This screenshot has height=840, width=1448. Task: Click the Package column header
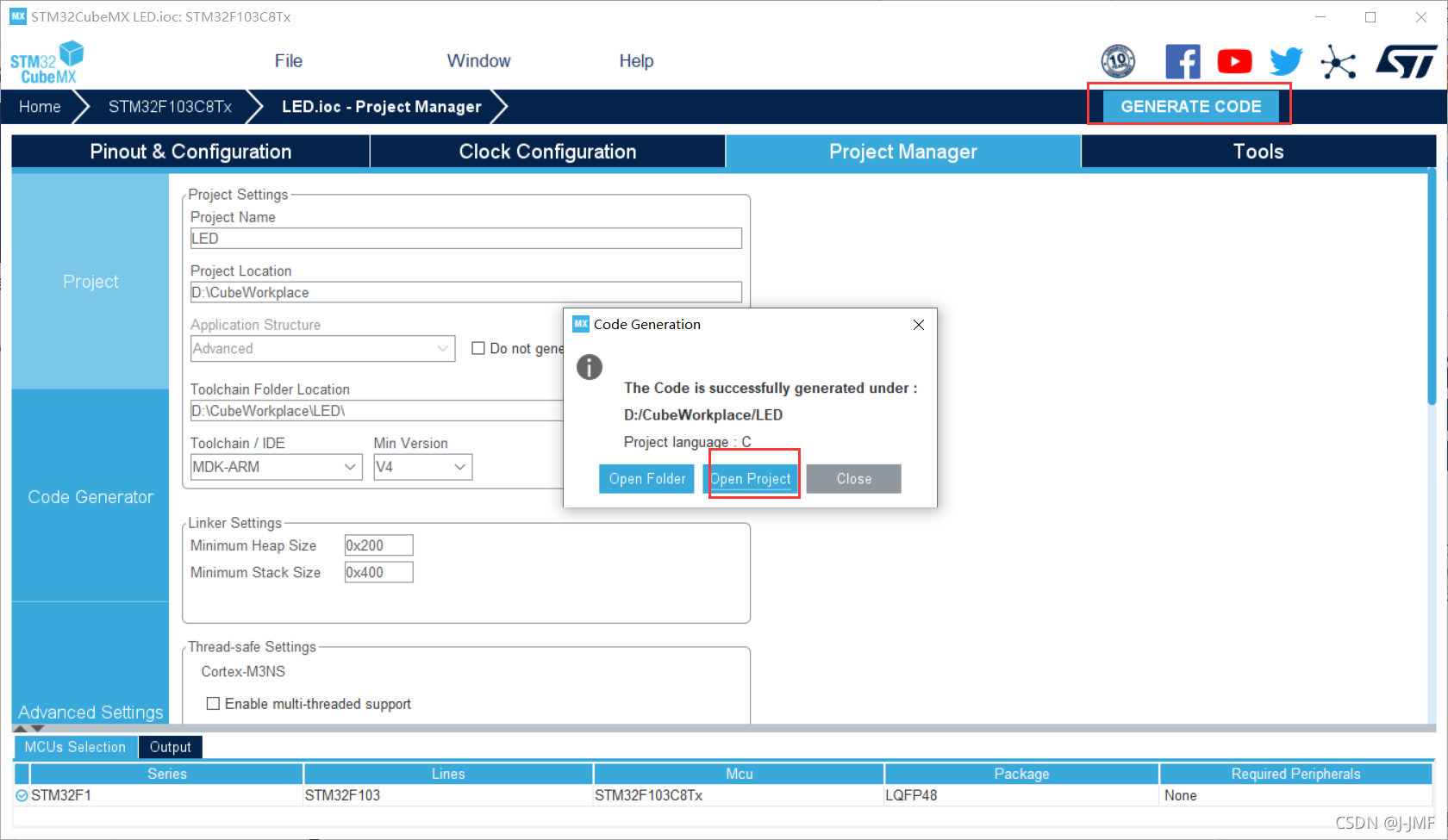(1021, 774)
